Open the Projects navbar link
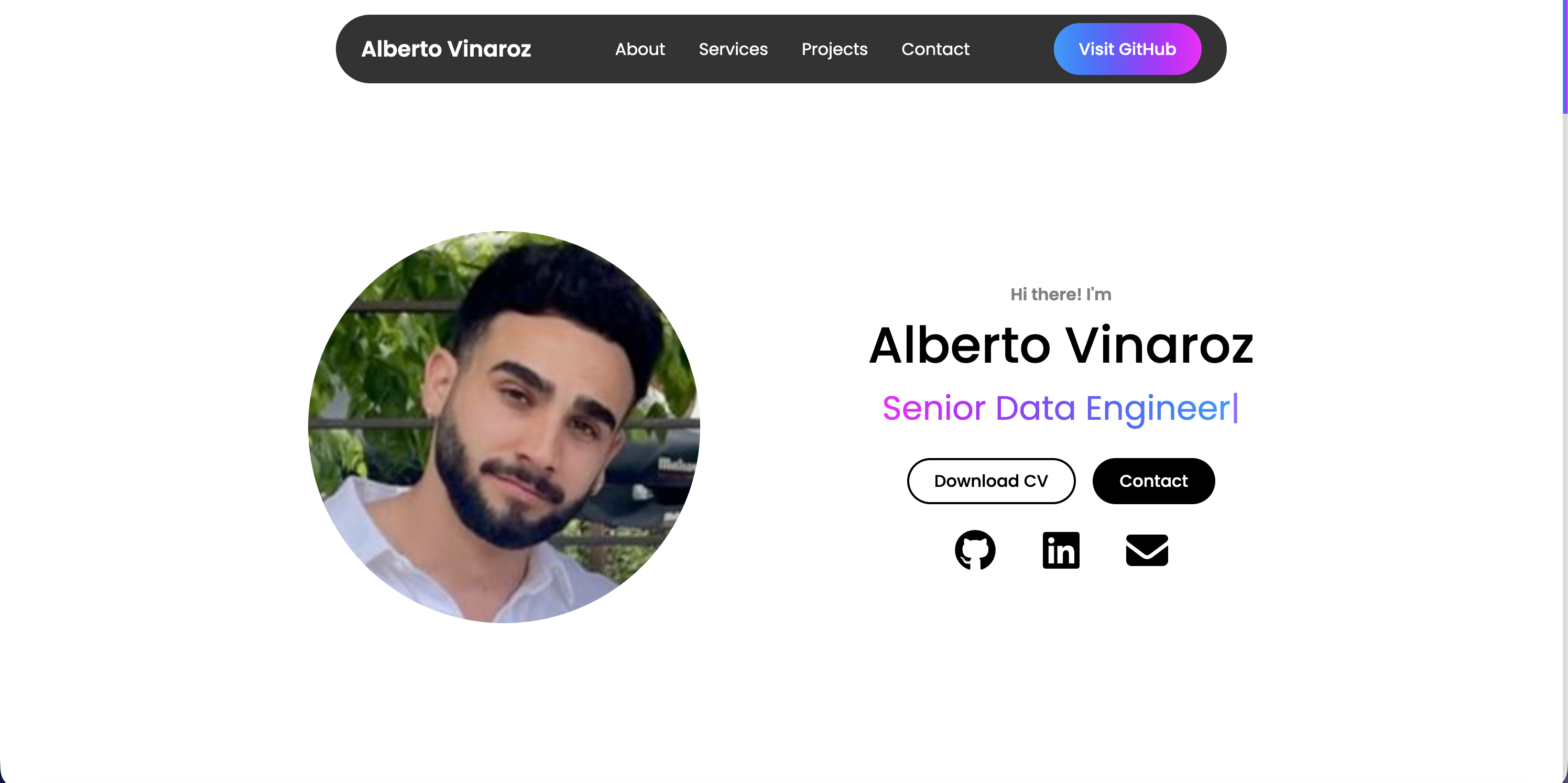The width and height of the screenshot is (1568, 783). [x=834, y=49]
